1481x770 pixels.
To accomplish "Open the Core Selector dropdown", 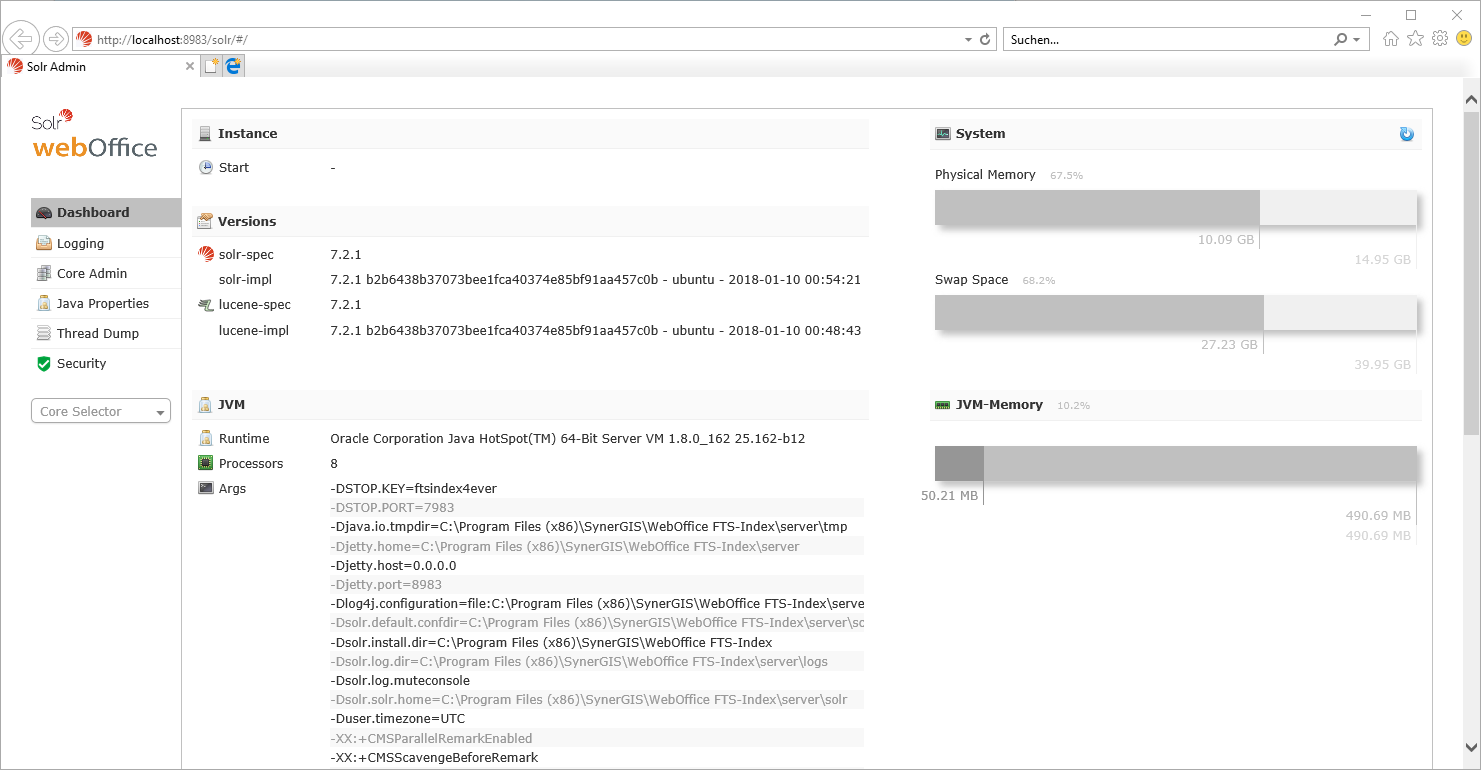I will tap(100, 410).
